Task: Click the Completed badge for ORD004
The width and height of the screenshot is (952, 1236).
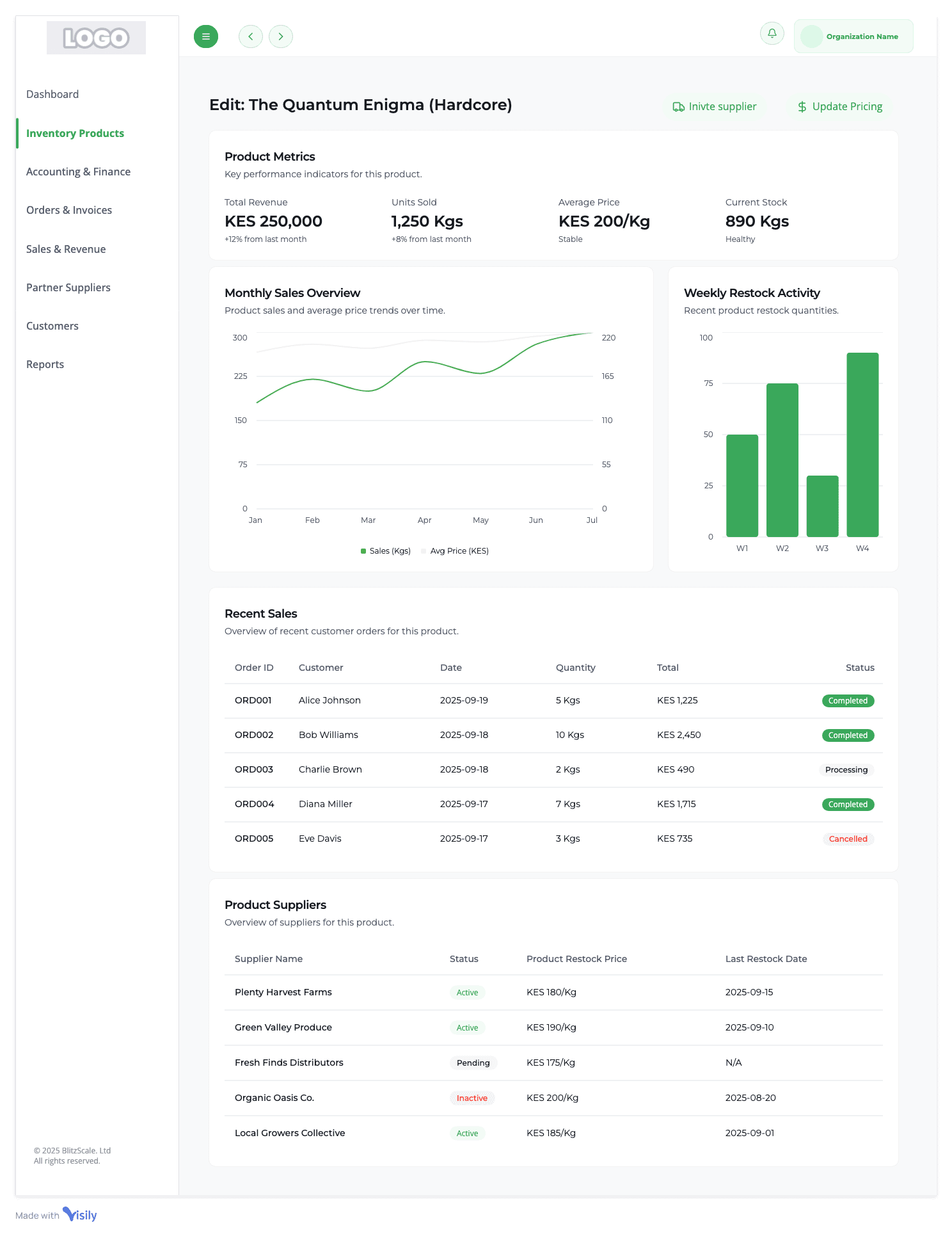Action: pyautogui.click(x=848, y=805)
